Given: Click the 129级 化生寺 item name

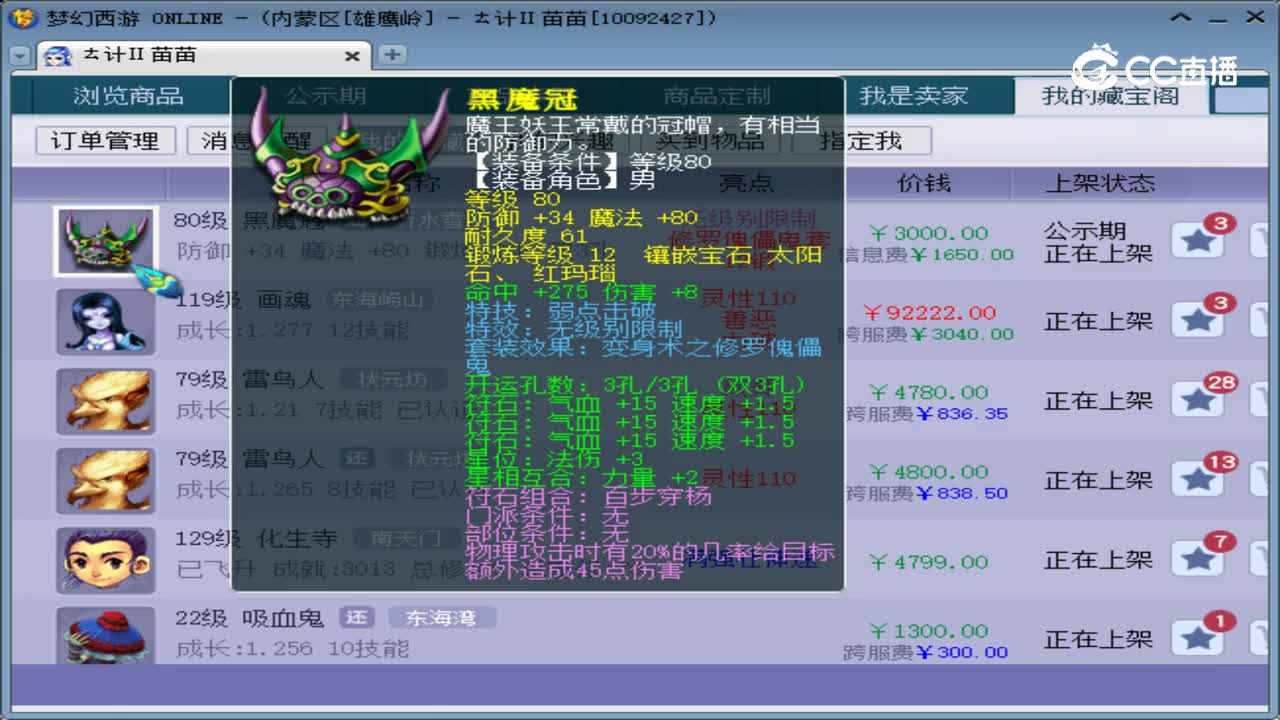Looking at the screenshot, I should (256, 539).
